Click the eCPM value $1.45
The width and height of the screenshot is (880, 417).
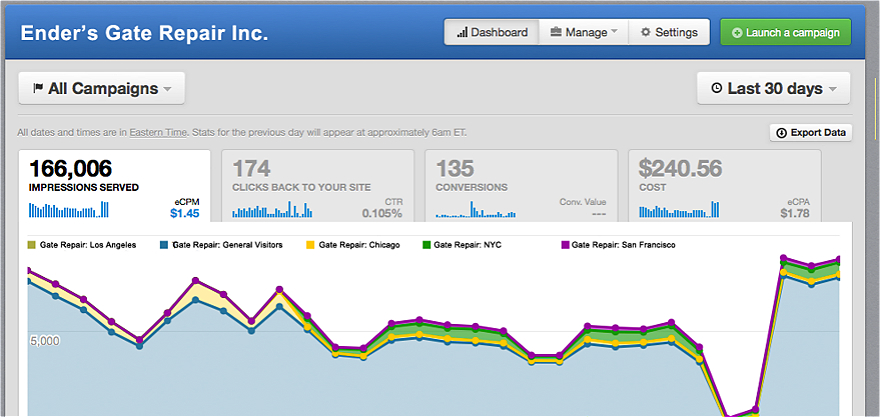[185, 213]
